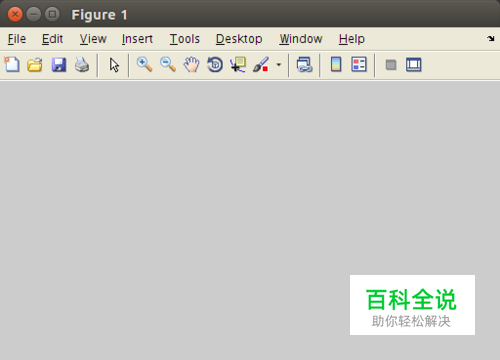Select the Pan hand tool

click(191, 65)
